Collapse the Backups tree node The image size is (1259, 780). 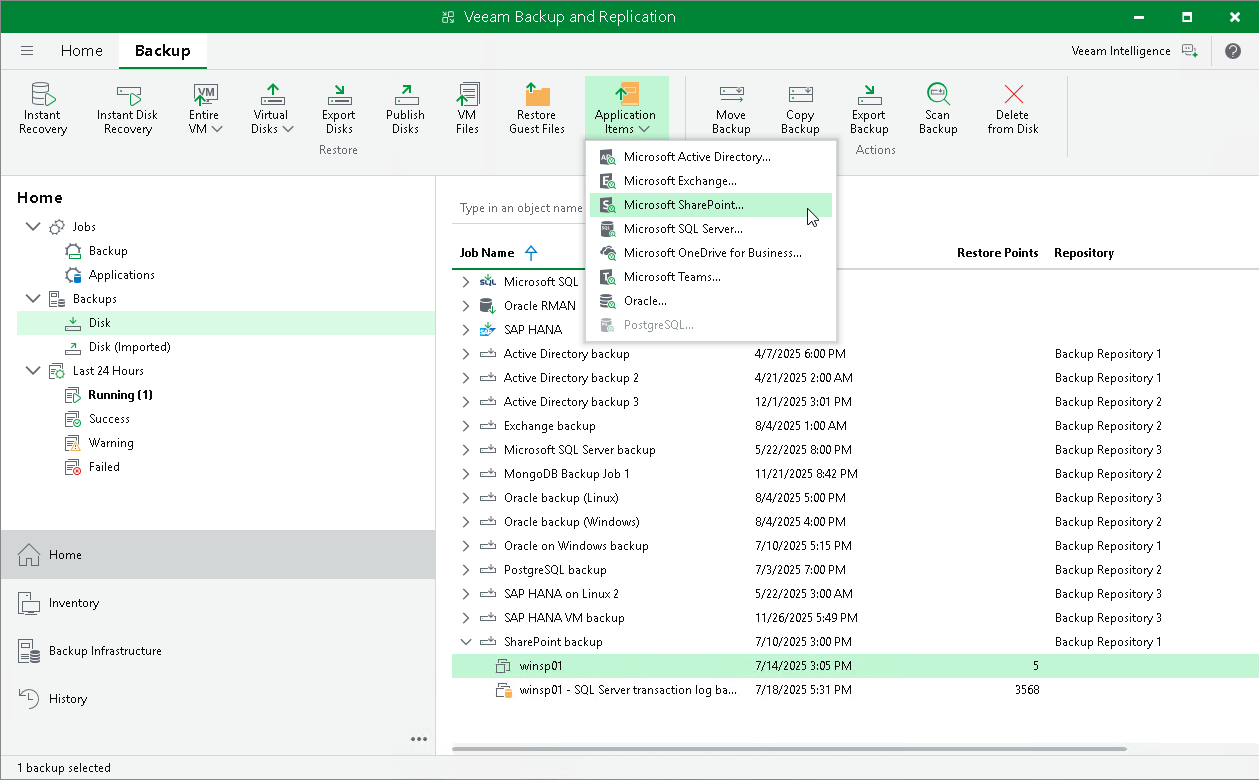coord(33,299)
